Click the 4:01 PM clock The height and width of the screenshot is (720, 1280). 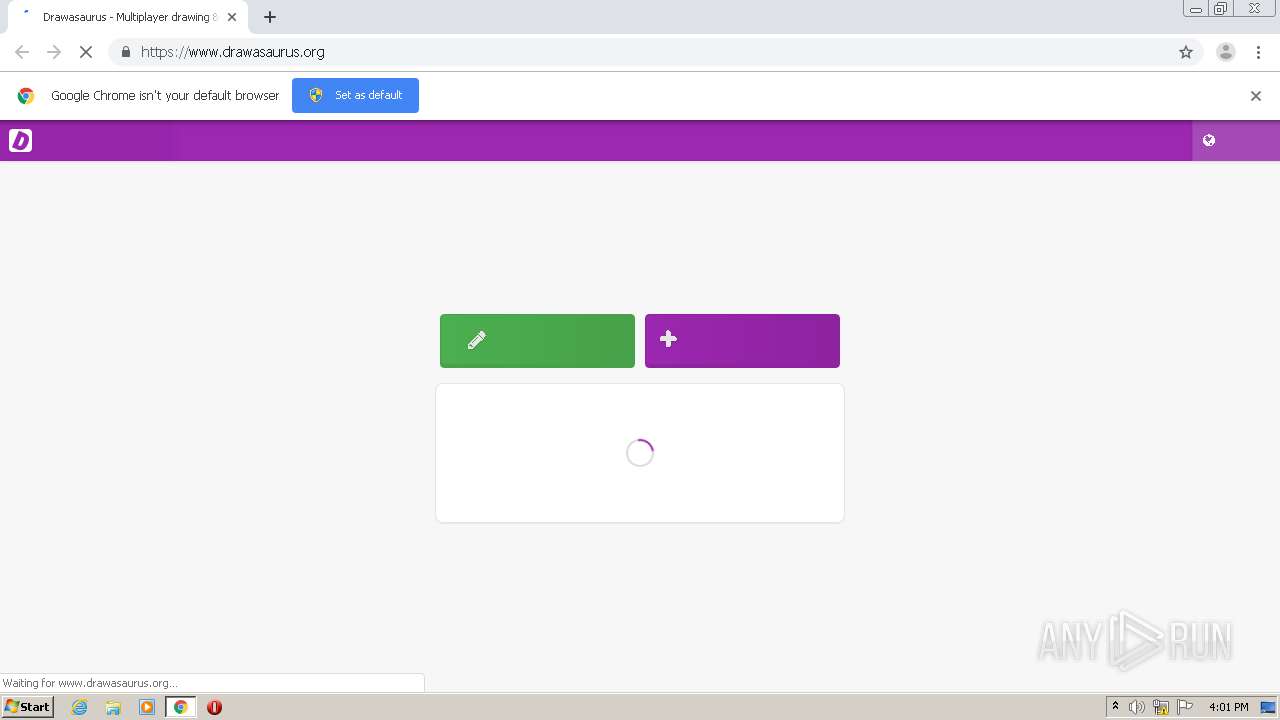(1228, 707)
